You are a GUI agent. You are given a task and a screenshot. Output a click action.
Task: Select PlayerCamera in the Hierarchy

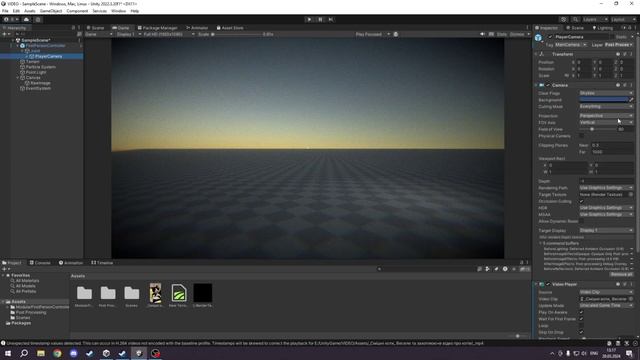(48, 56)
